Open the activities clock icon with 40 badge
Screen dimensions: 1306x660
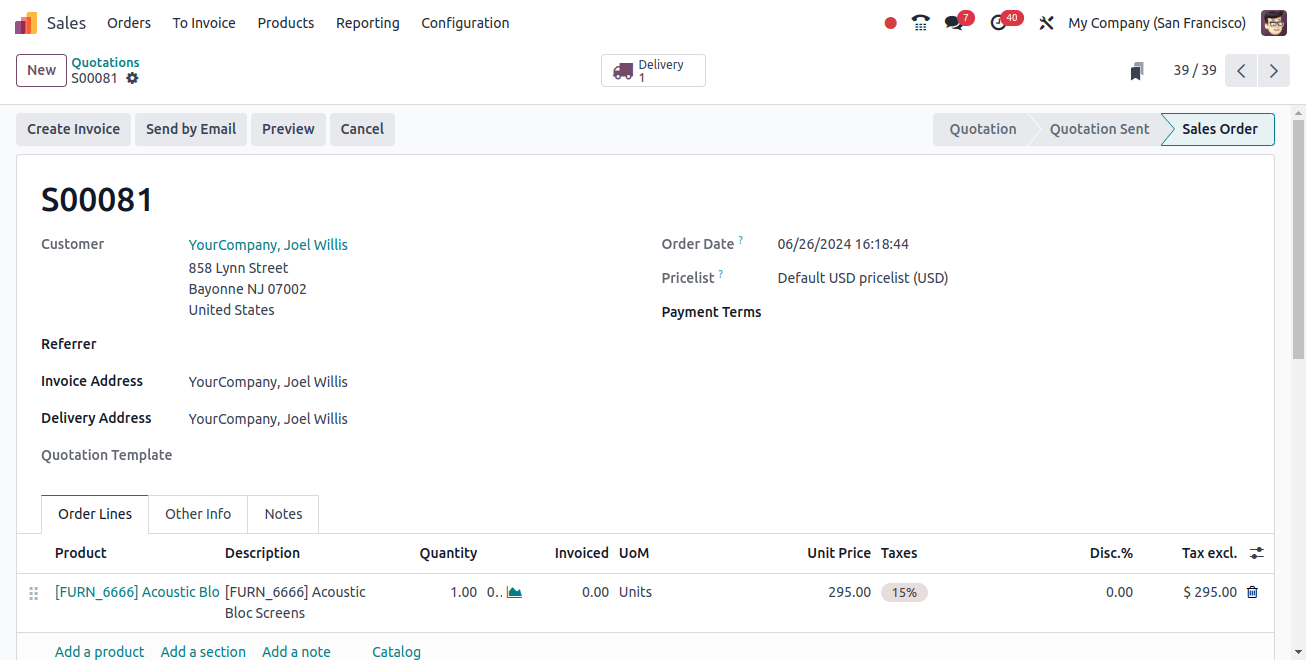tap(998, 22)
